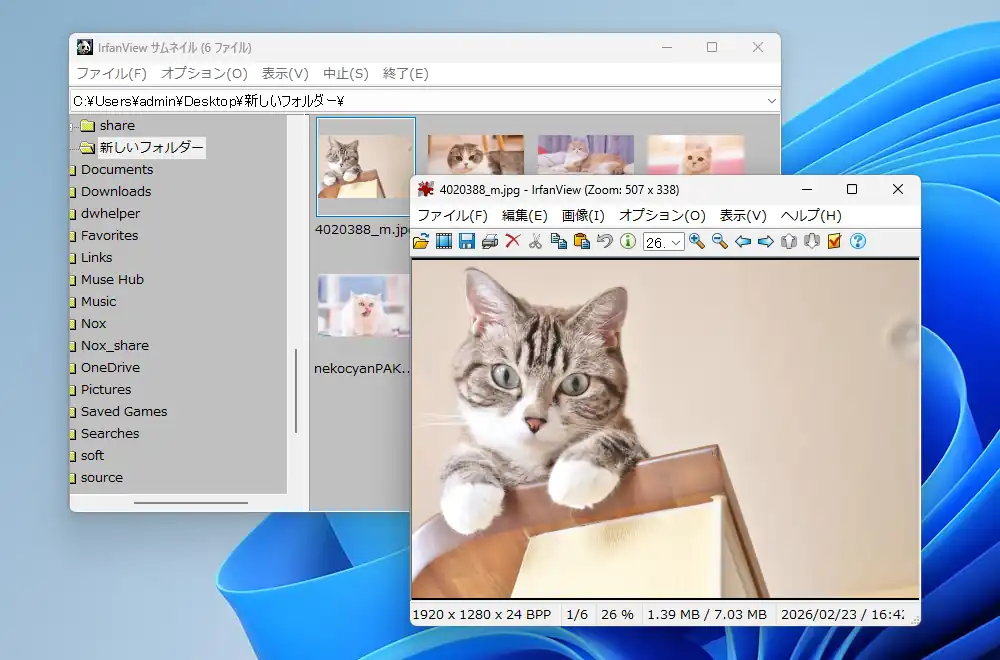Image resolution: width=1000 pixels, height=660 pixels.
Task: Open the Slideshow filmstrip icon
Action: [444, 241]
